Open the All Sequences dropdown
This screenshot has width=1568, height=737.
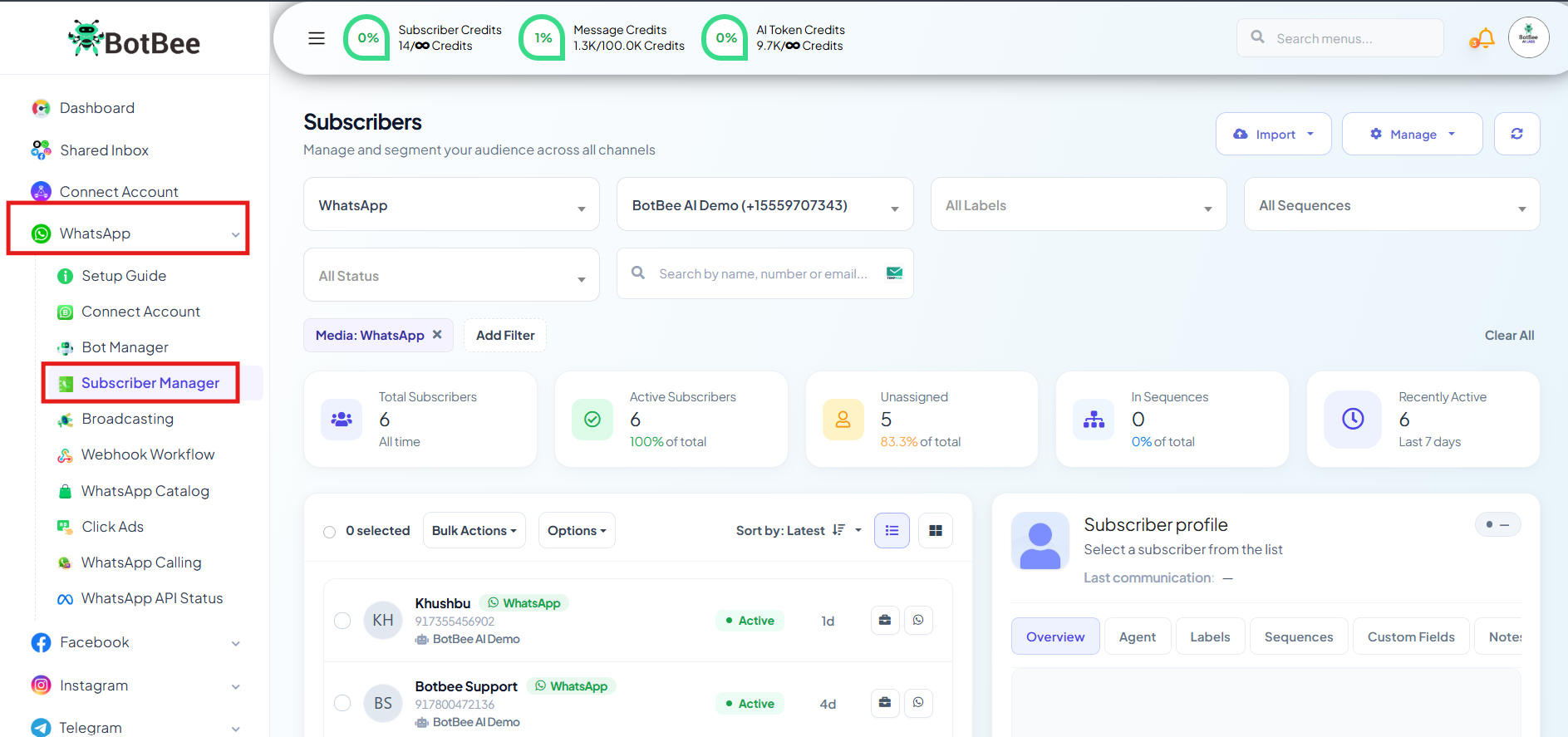pyautogui.click(x=1392, y=204)
